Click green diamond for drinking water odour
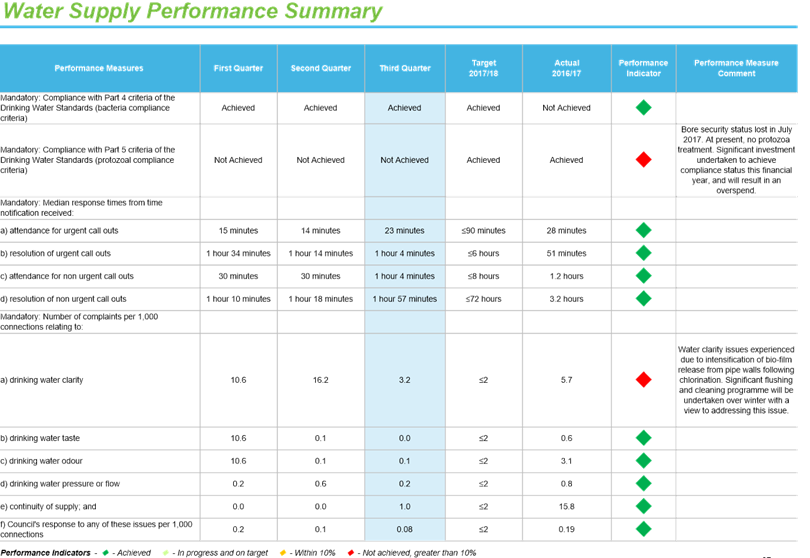Image resolution: width=810 pixels, height=558 pixels. (643, 461)
